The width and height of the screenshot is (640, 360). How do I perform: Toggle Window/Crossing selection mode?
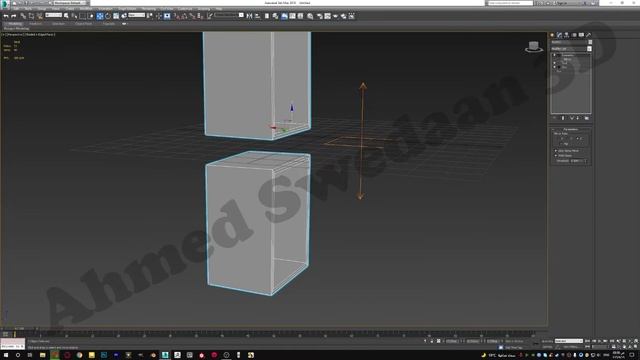(91, 16)
